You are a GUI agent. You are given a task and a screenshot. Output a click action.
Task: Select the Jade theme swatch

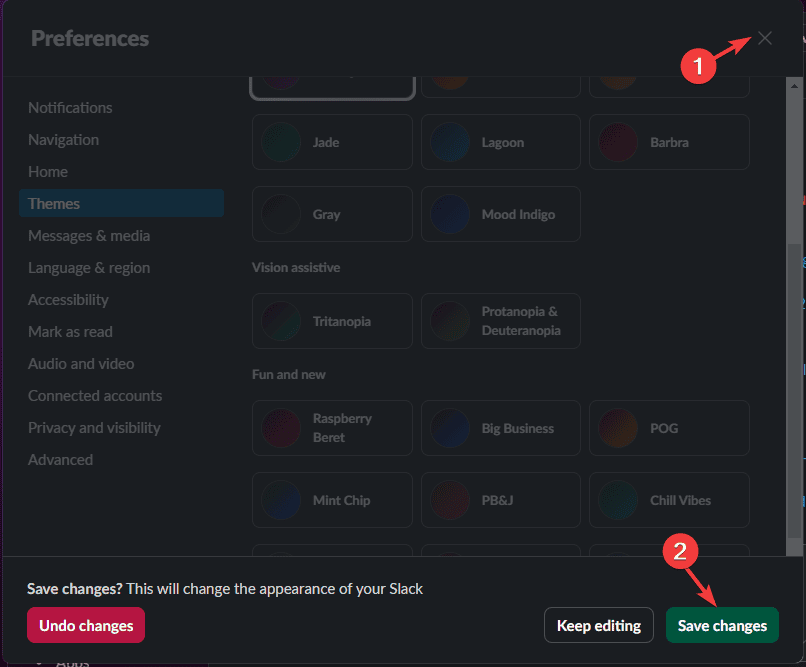pos(332,142)
